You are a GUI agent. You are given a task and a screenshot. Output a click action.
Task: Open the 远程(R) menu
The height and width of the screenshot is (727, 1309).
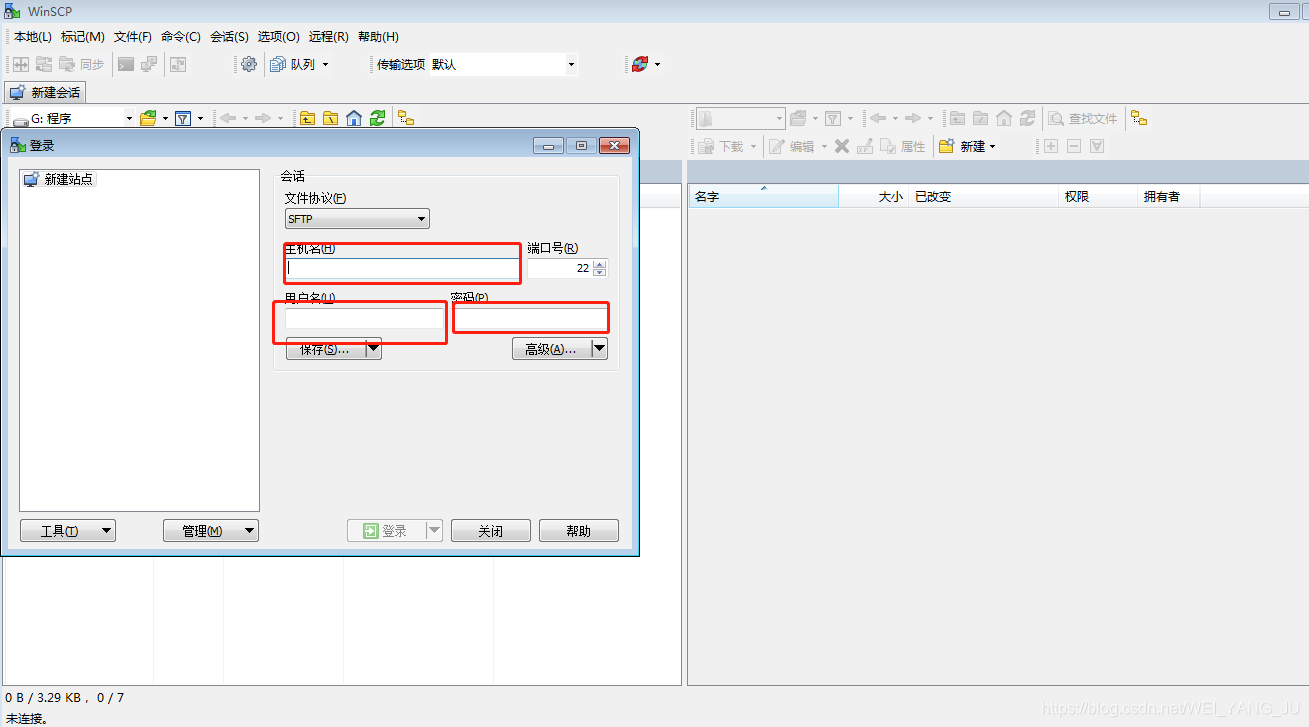click(329, 37)
